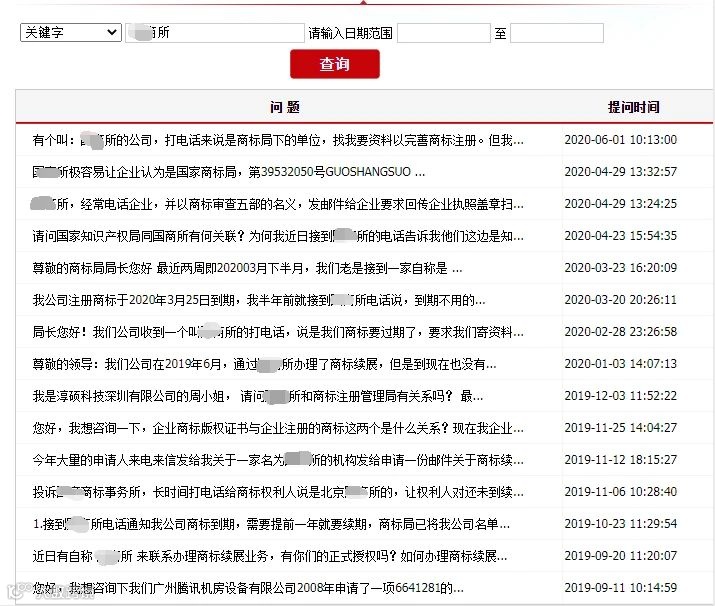Open question from 淳硕科技深圳有限公司的周小姐
This screenshot has height=606, width=715.
click(258, 396)
